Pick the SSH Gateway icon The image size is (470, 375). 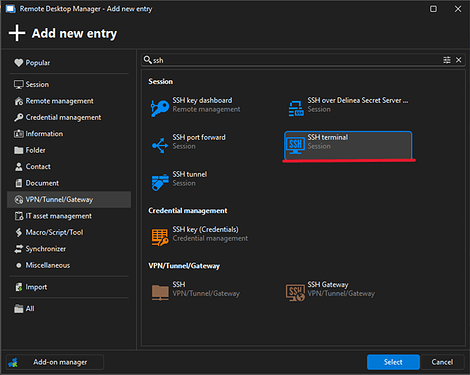click(295, 293)
